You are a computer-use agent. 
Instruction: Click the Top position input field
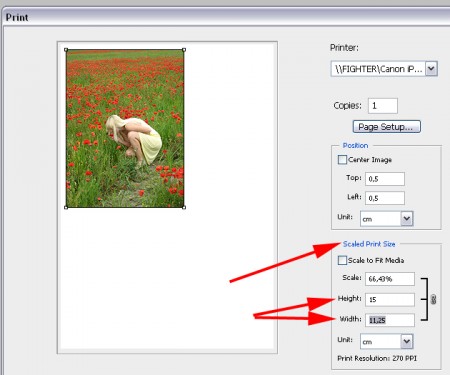pyautogui.click(x=385, y=179)
